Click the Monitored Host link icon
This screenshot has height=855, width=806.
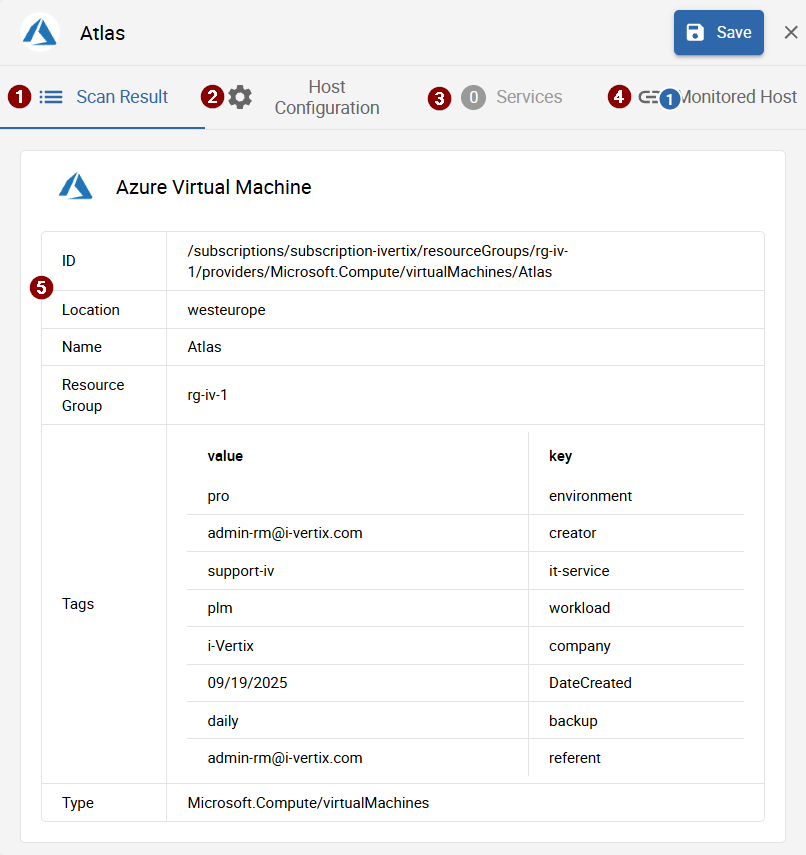649,97
